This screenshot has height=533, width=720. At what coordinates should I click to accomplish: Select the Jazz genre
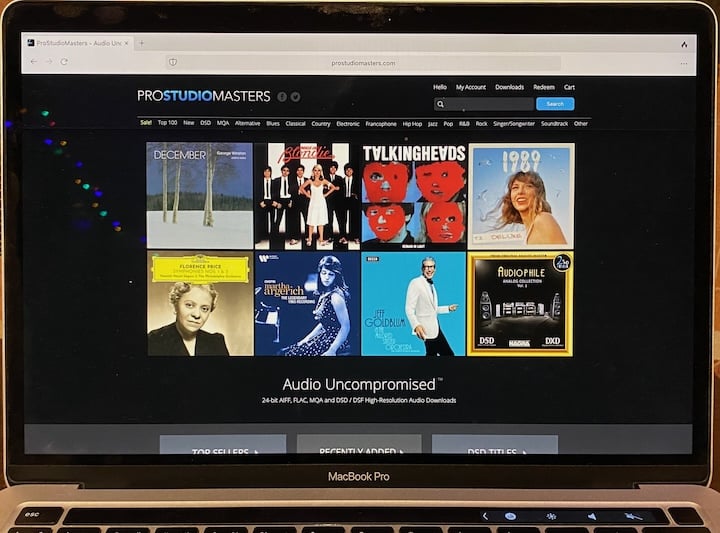click(433, 124)
